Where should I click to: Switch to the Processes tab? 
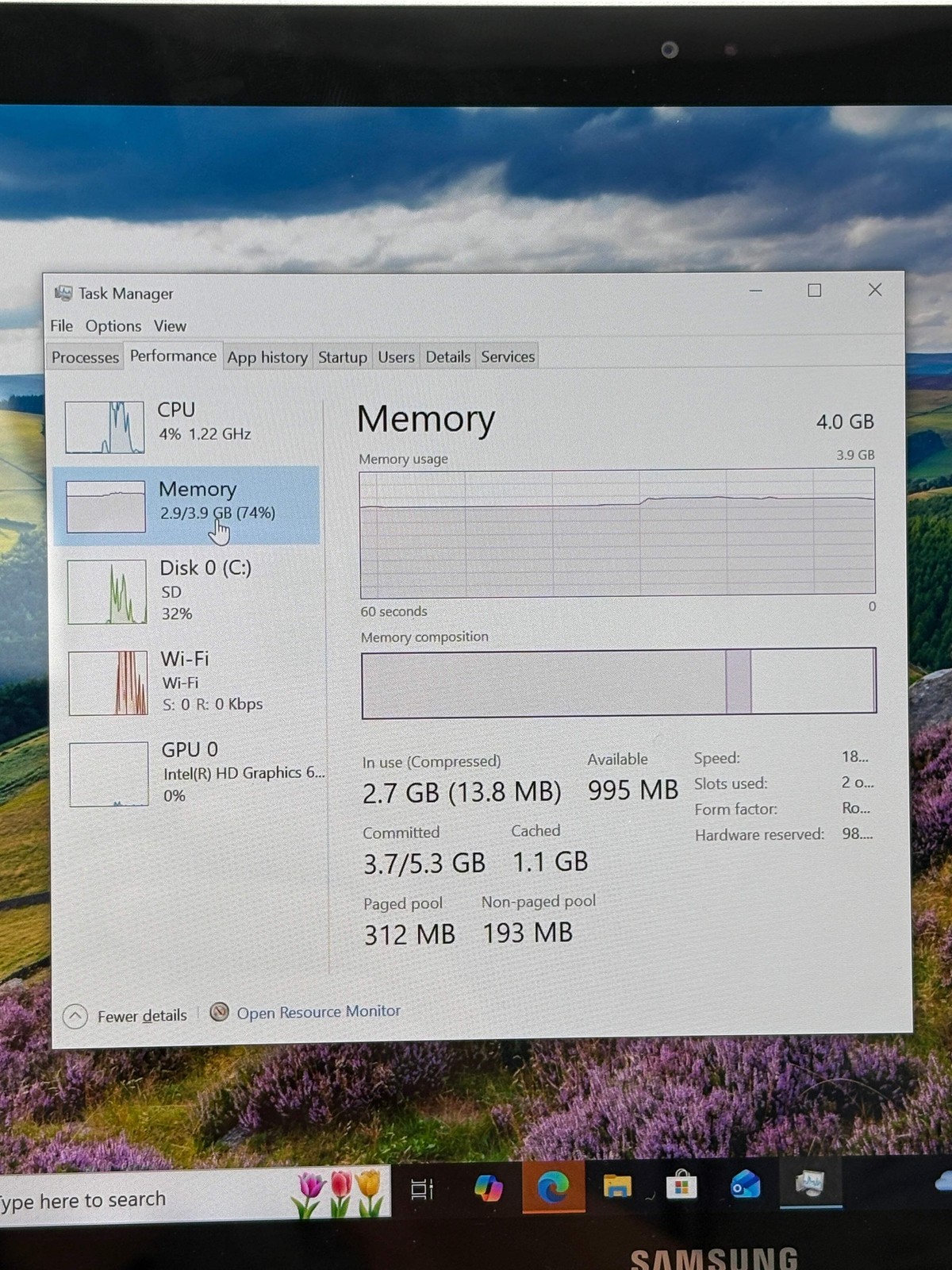pyautogui.click(x=85, y=357)
